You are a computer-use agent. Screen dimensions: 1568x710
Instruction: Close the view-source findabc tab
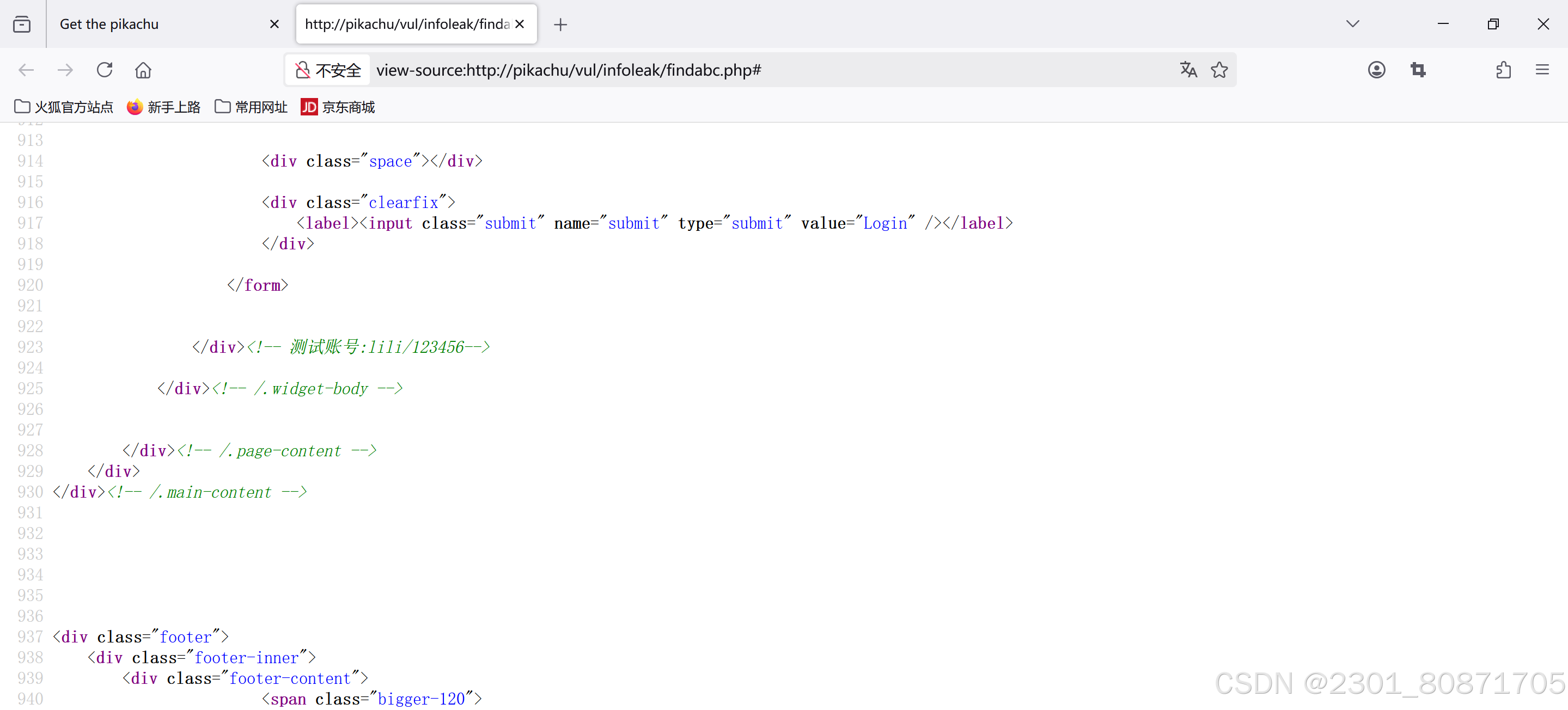[519, 25]
